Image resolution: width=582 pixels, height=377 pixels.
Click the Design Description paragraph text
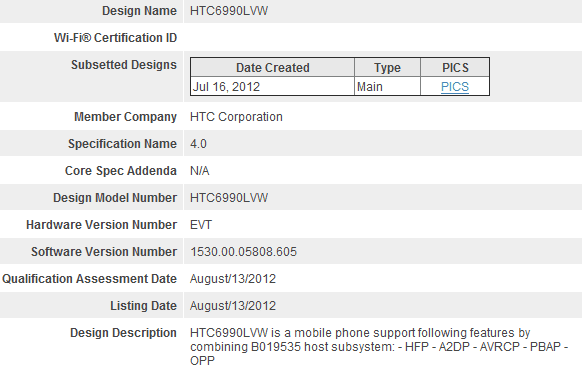pyautogui.click(x=379, y=347)
